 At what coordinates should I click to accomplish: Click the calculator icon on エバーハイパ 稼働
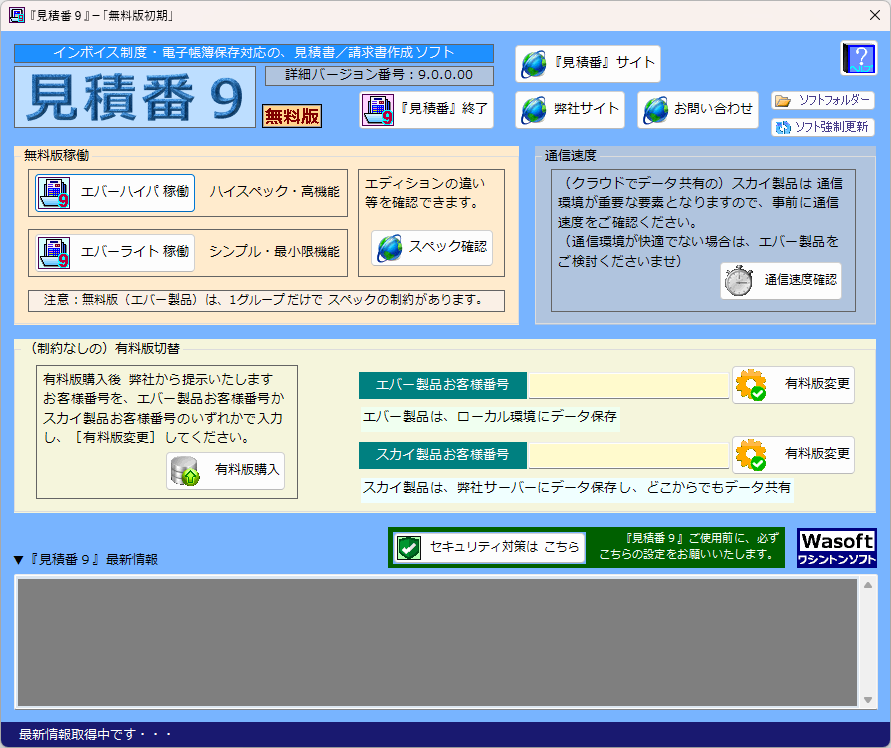(x=54, y=193)
